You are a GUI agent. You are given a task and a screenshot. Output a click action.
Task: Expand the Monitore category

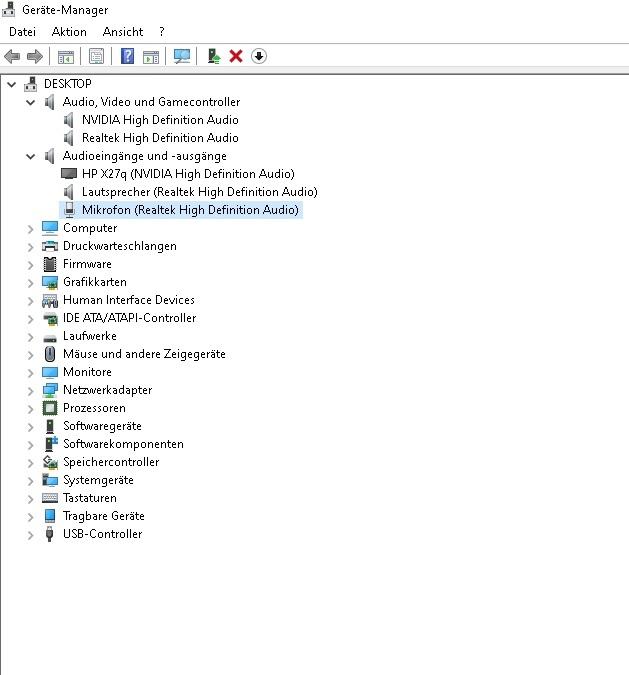point(30,373)
